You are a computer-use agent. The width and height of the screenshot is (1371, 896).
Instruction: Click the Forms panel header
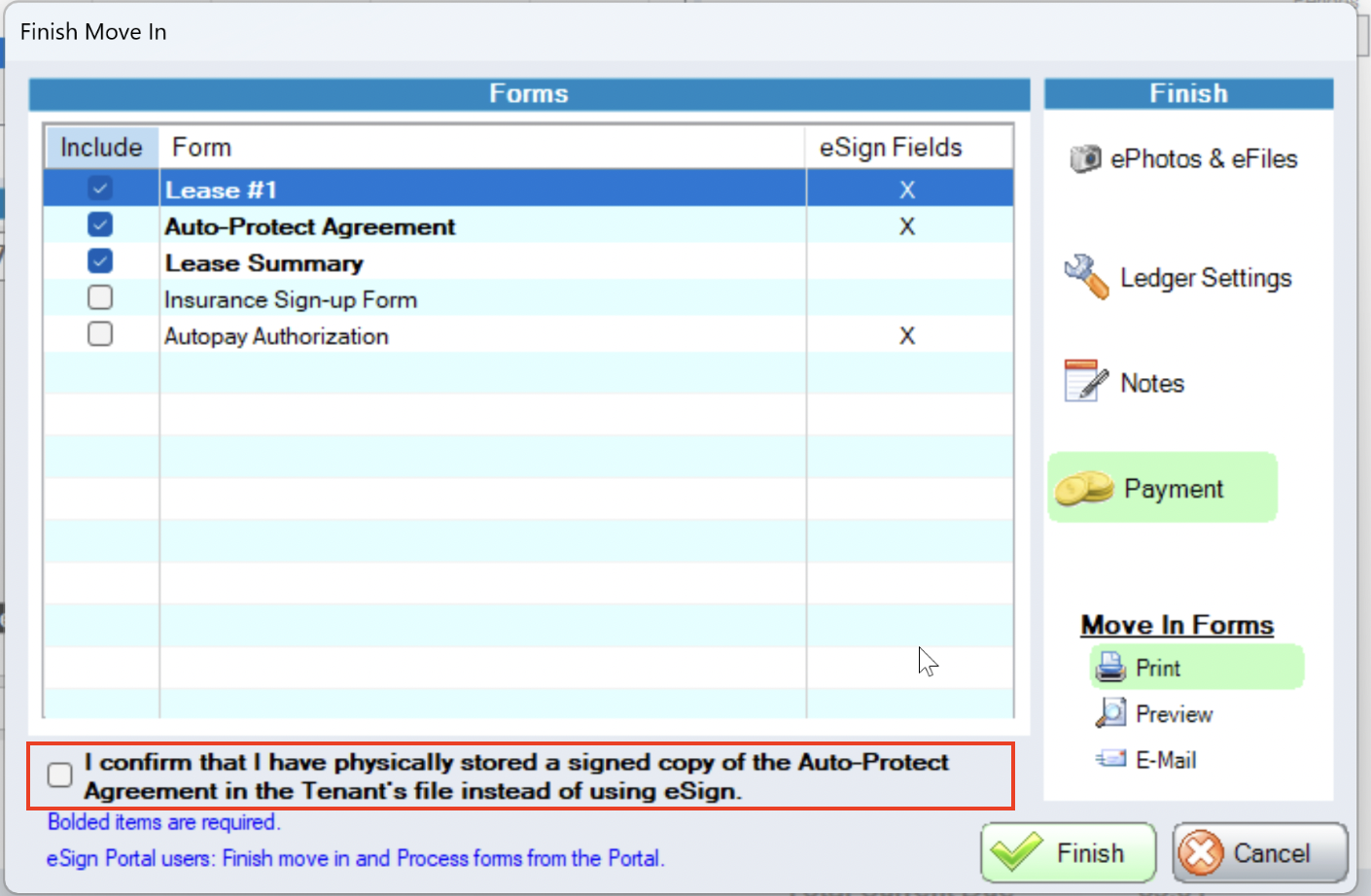529,93
